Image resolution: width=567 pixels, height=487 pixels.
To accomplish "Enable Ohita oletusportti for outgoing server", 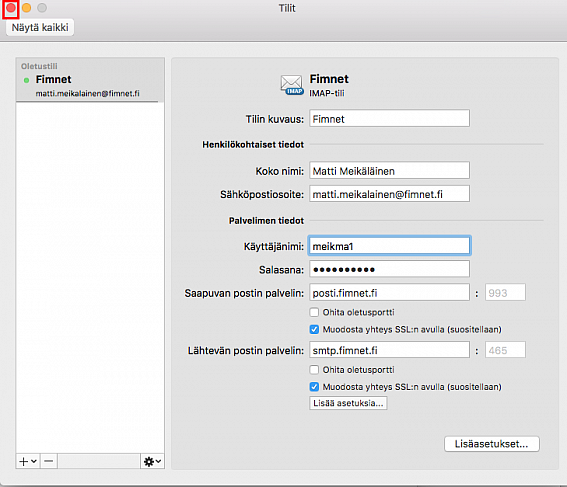I will pos(314,369).
